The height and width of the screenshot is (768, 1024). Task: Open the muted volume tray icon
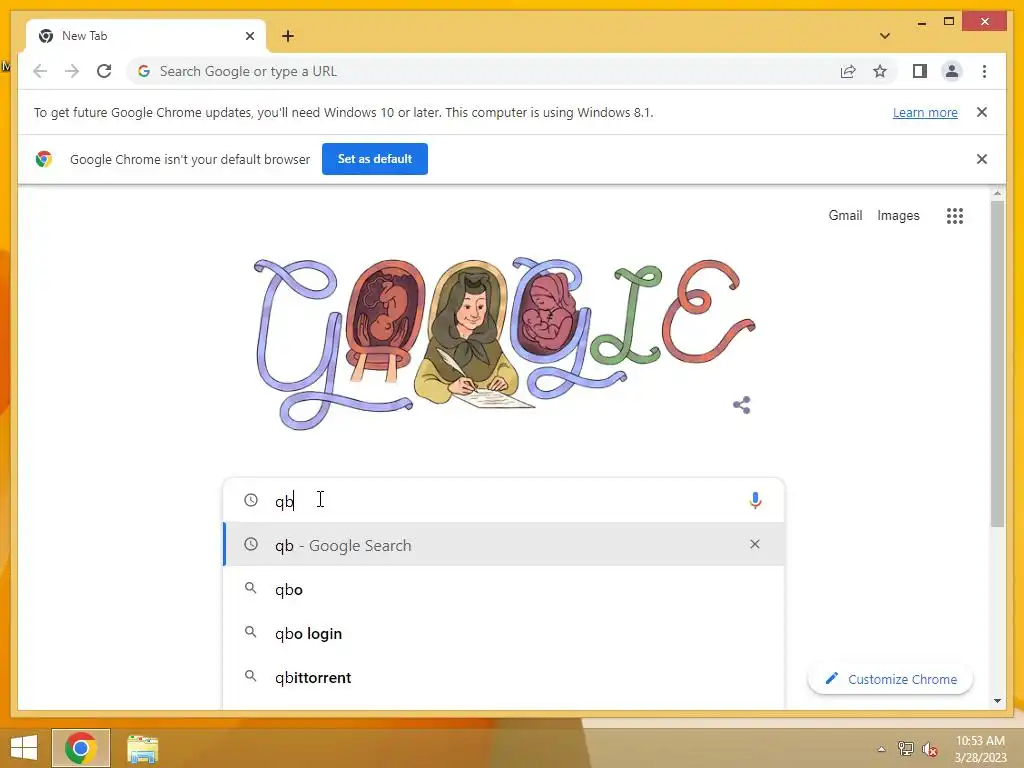click(x=930, y=749)
